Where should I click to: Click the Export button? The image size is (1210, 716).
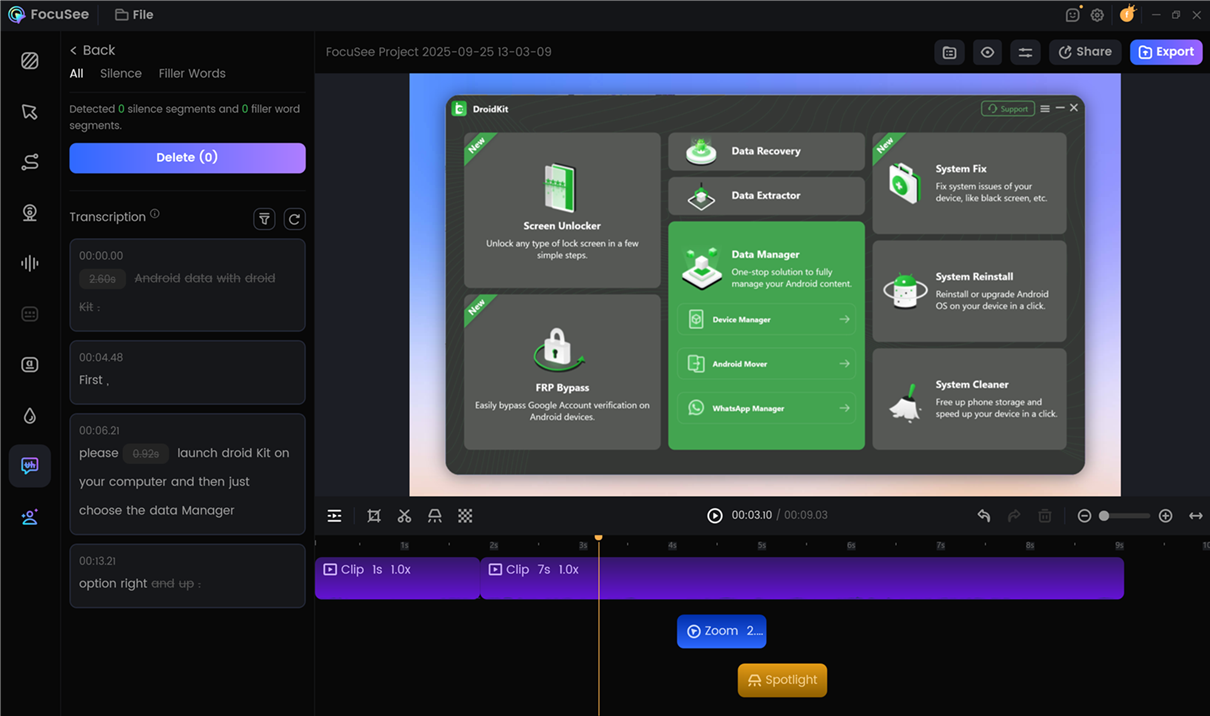coord(1166,52)
